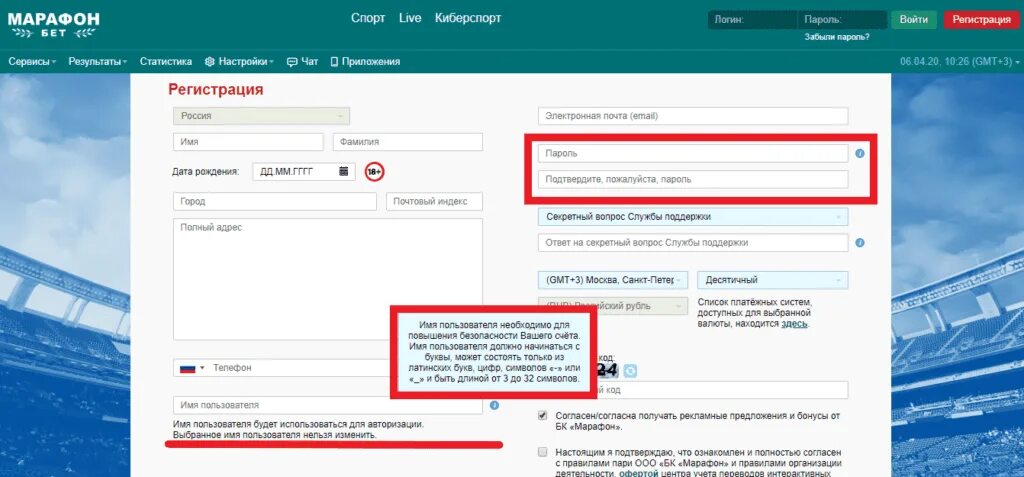The image size is (1024, 477).
Task: Click the chat speech bubble icon
Action: point(292,62)
